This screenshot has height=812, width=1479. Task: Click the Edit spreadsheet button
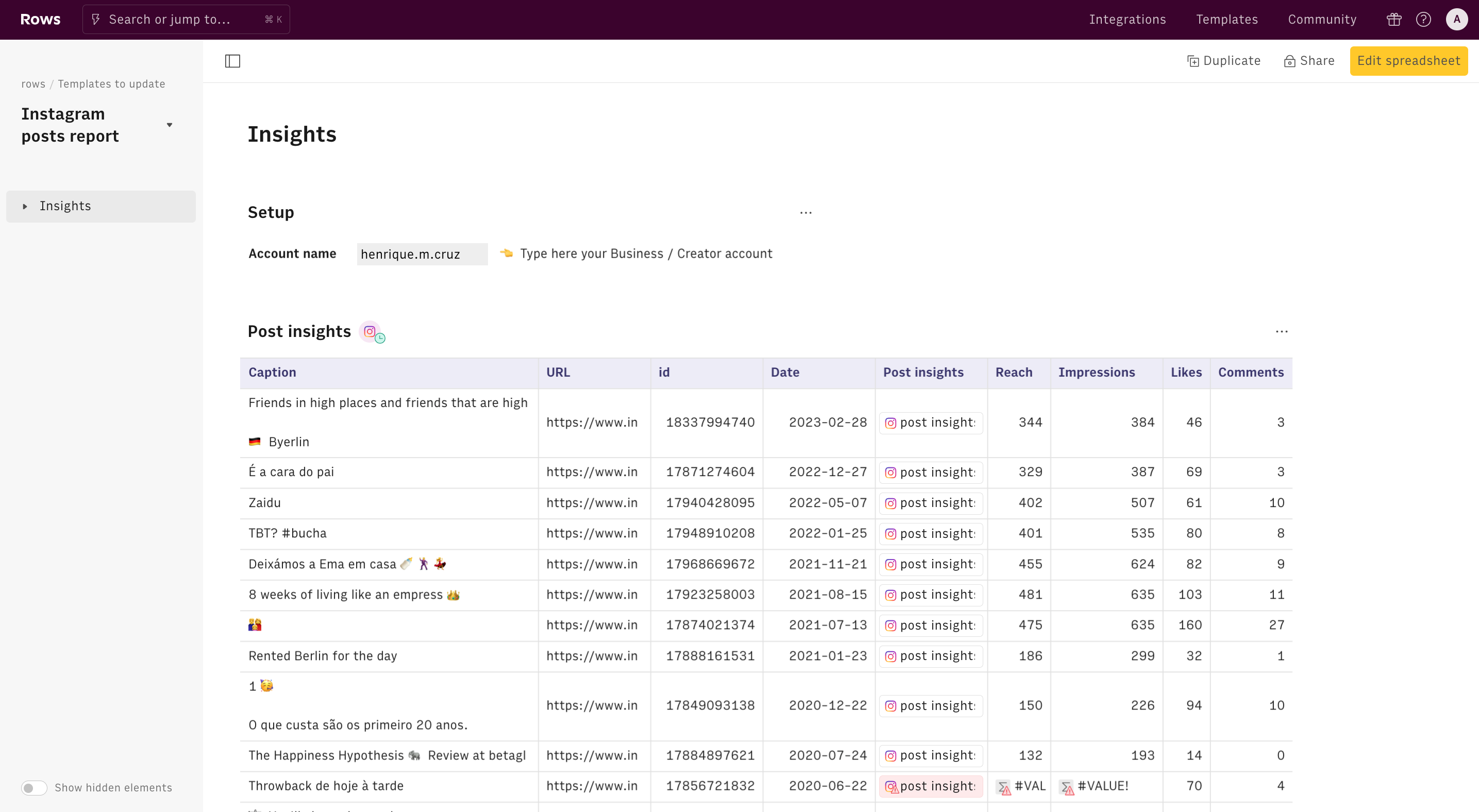[1408, 61]
